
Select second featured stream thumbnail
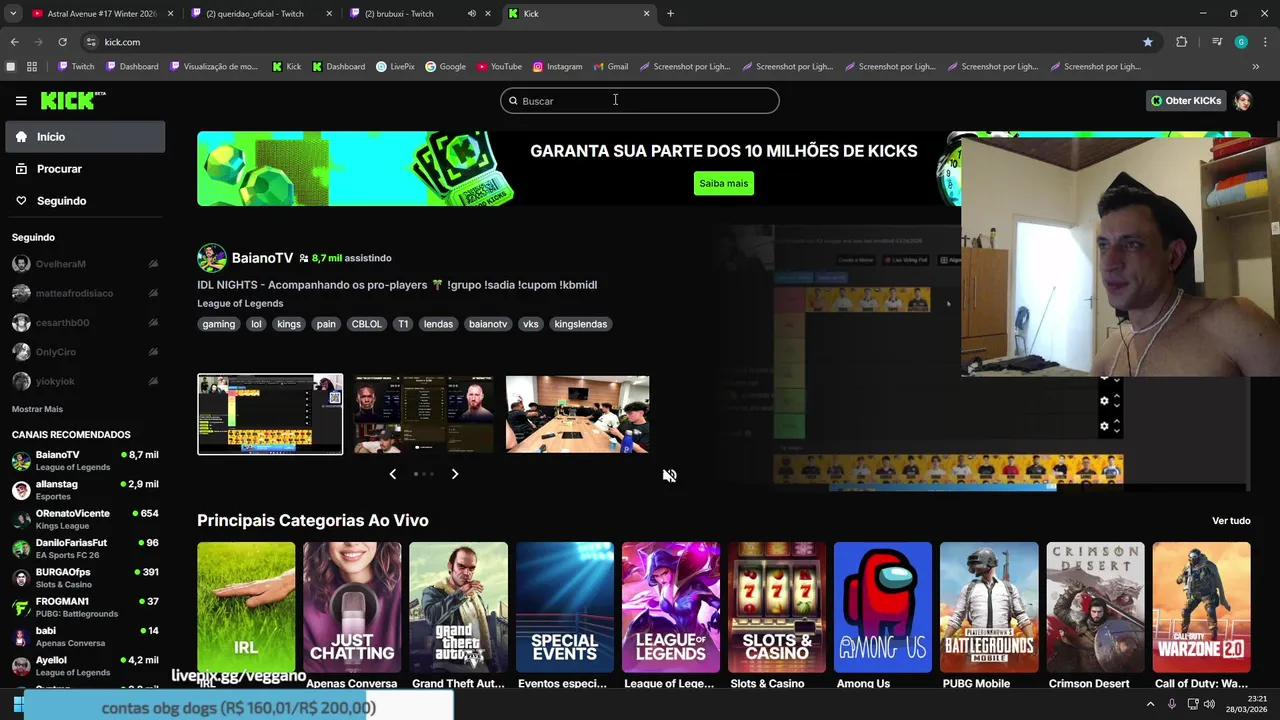(x=424, y=414)
